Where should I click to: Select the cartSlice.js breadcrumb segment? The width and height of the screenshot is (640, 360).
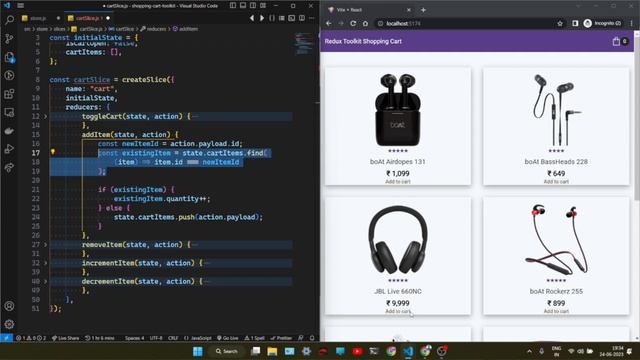(87, 29)
